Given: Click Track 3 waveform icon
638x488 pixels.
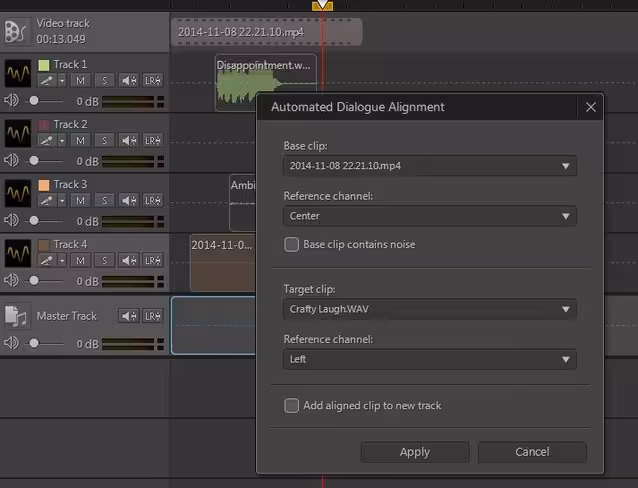Looking at the screenshot, I should pos(17,193).
